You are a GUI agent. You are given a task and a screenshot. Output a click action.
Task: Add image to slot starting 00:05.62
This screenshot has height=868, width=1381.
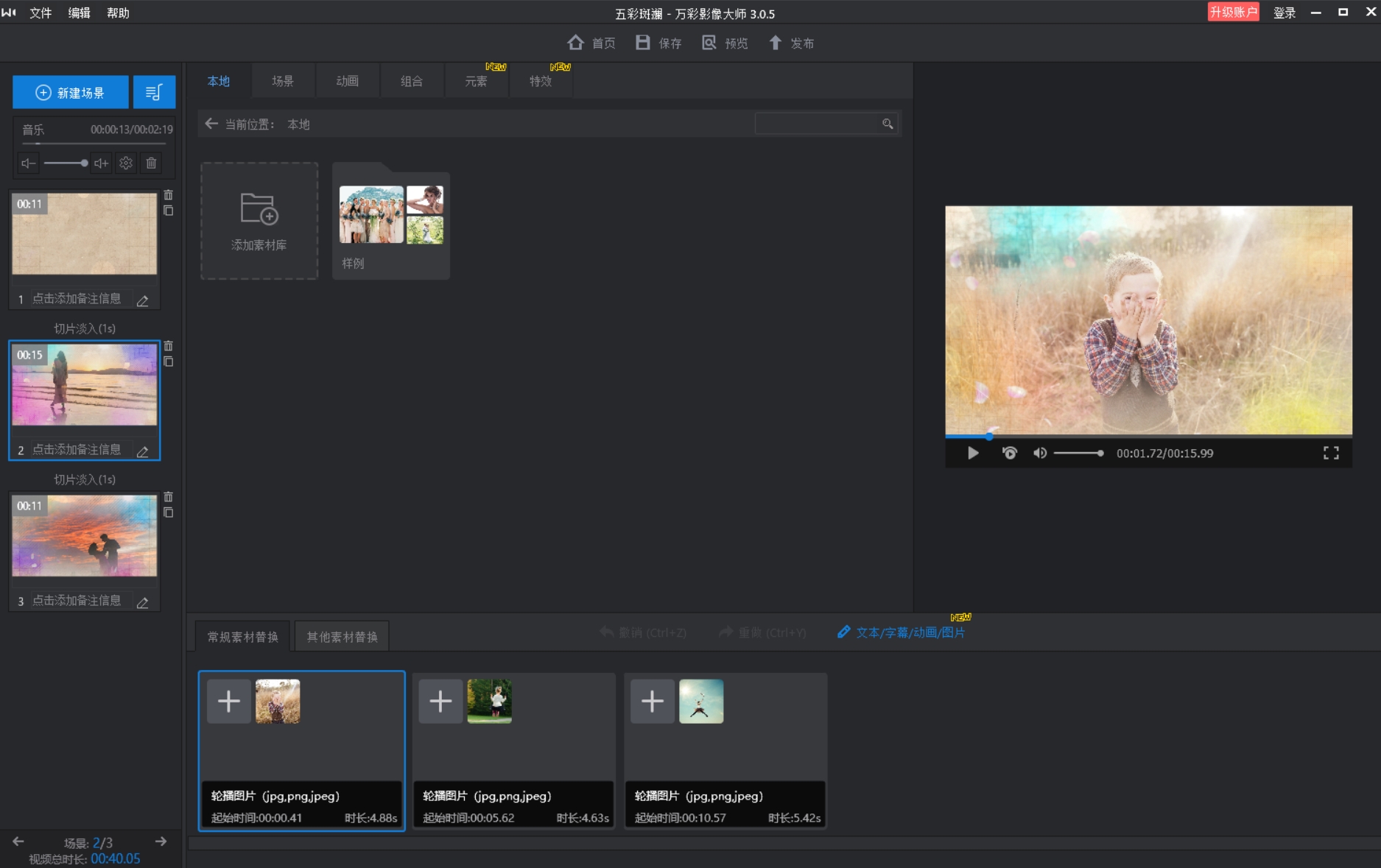coord(440,701)
